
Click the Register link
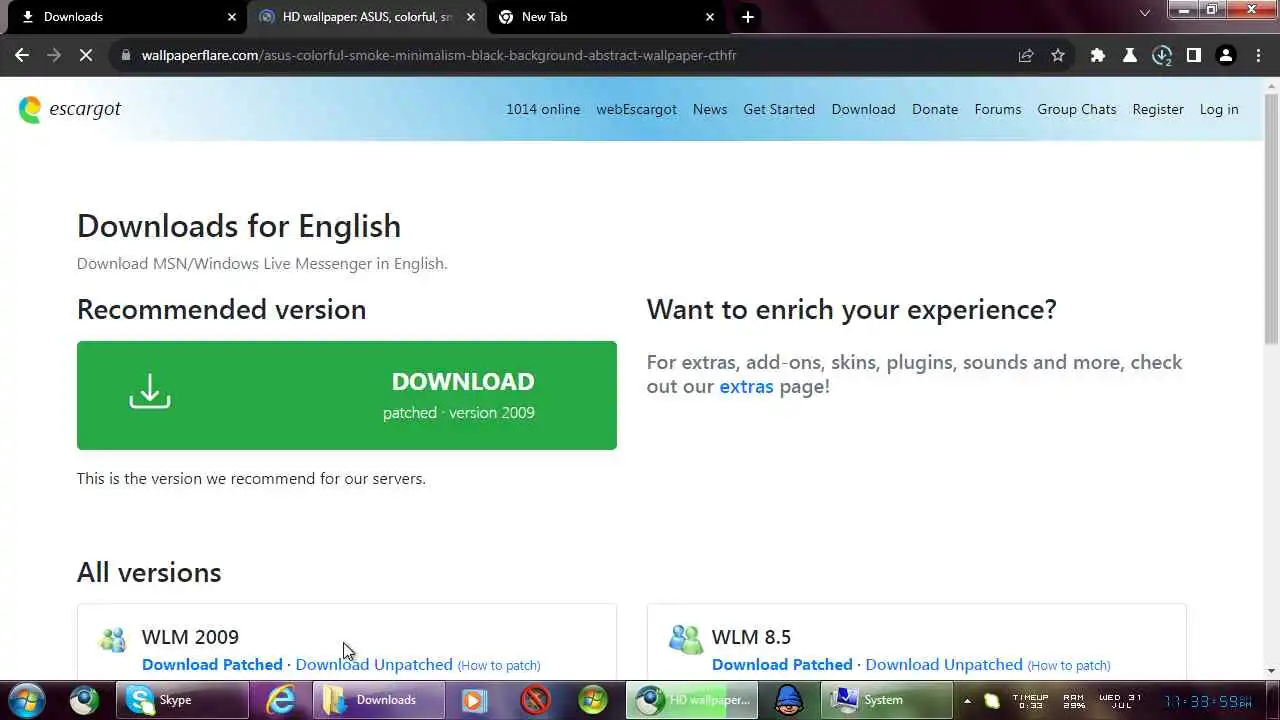click(1158, 109)
